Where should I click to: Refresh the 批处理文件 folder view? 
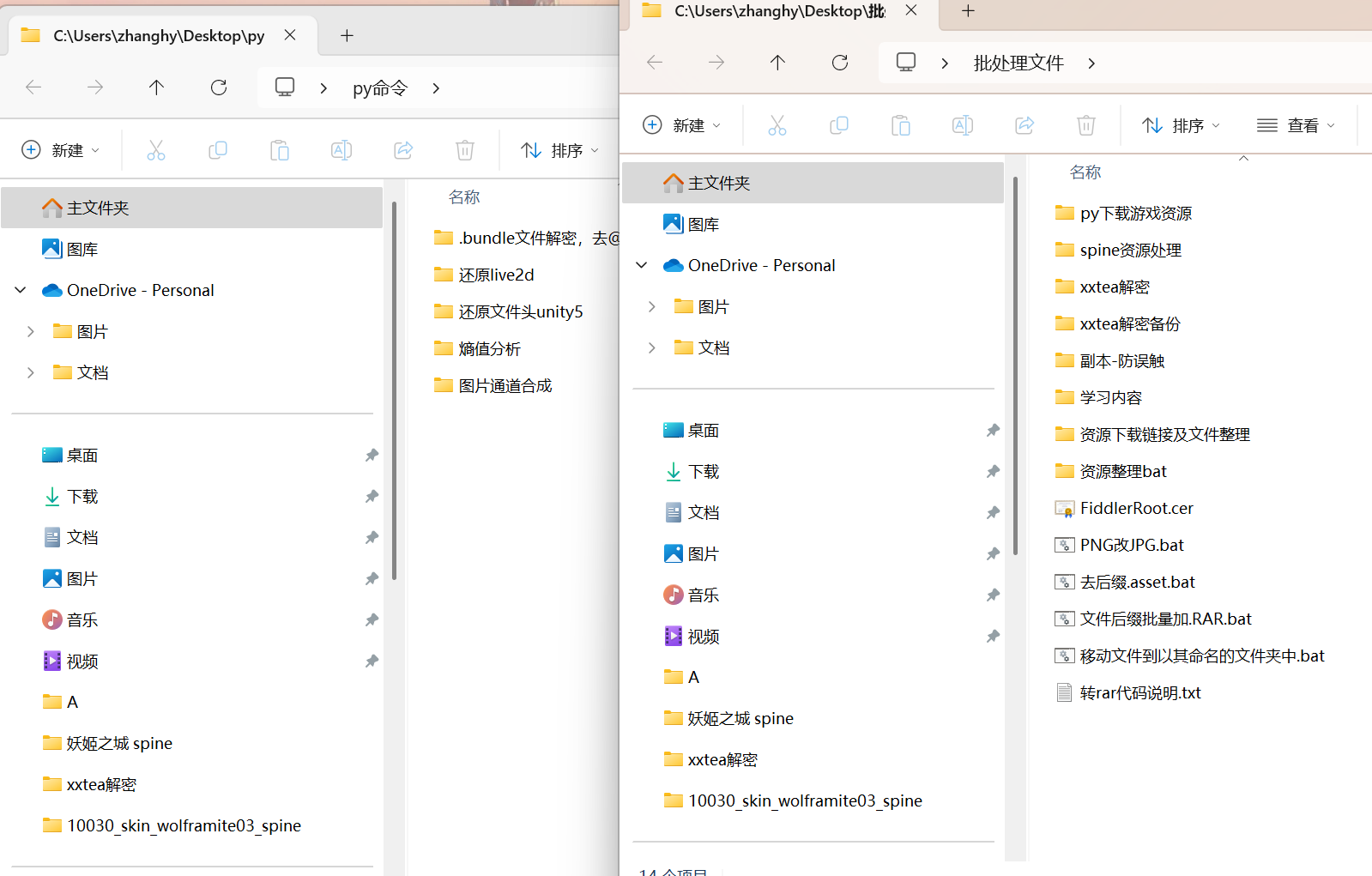pyautogui.click(x=840, y=63)
